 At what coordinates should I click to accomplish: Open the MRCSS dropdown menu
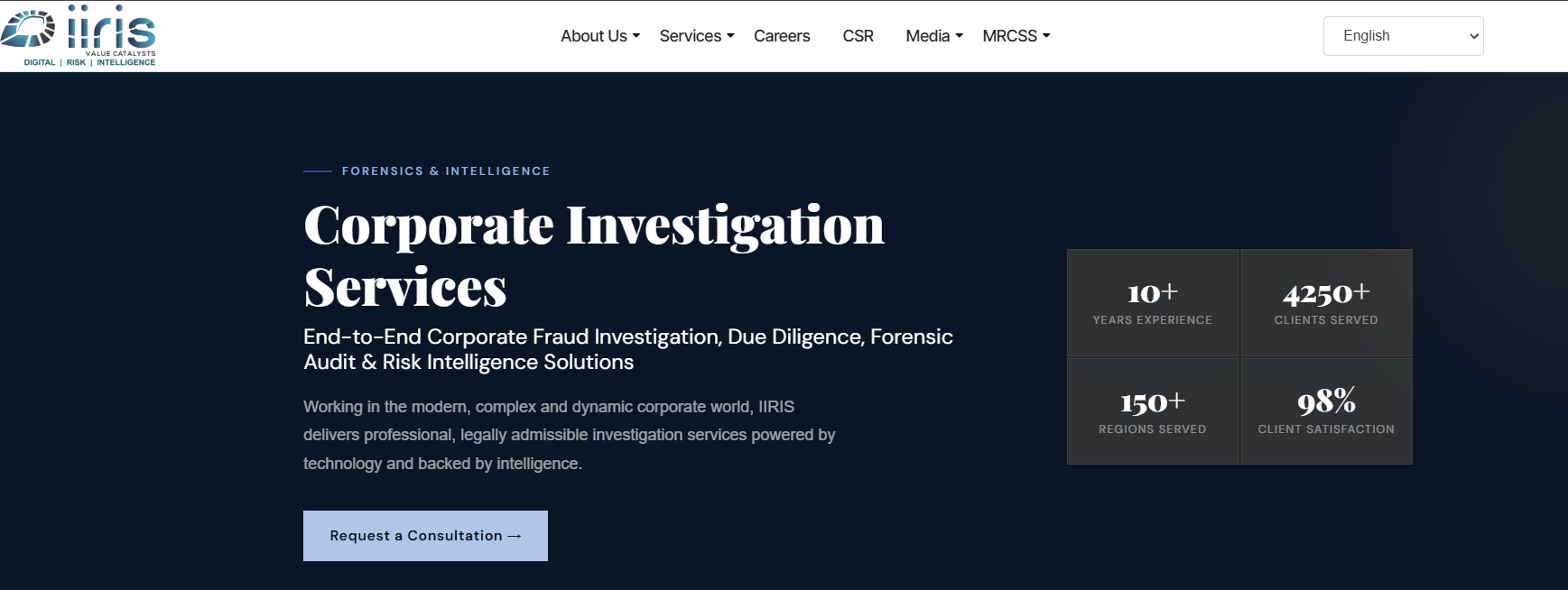(1016, 36)
